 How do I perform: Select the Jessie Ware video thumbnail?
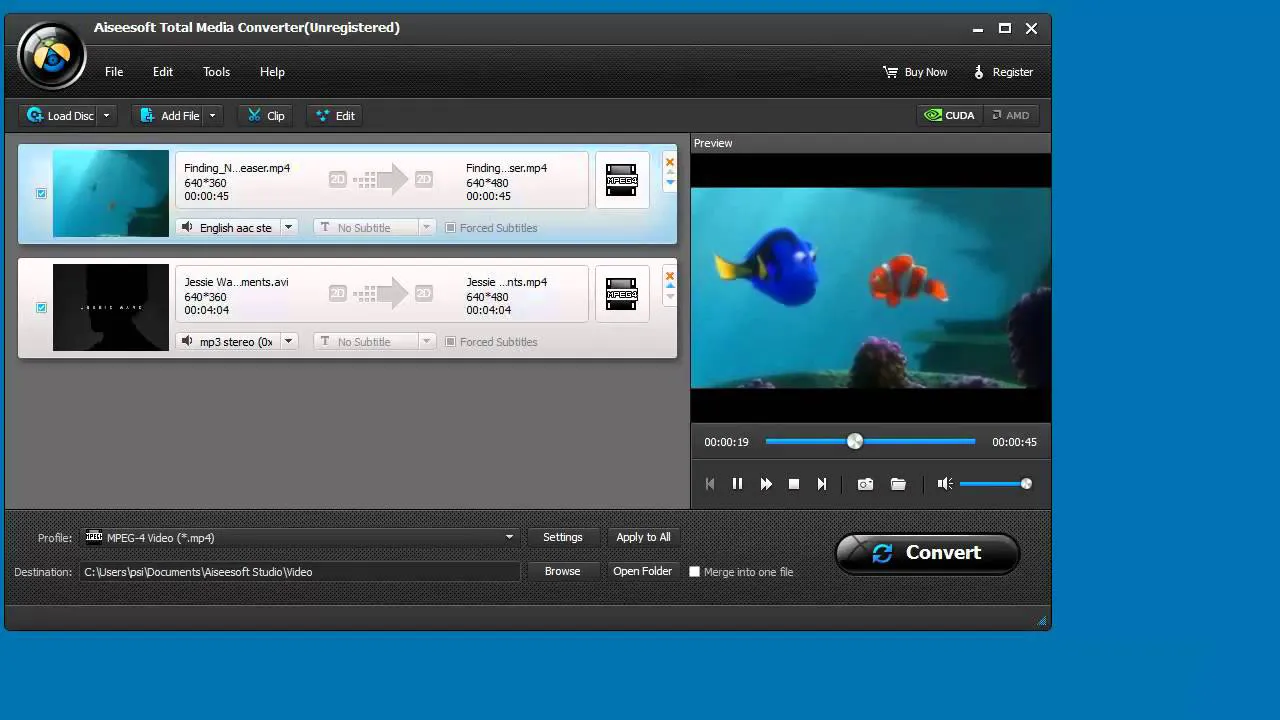[111, 307]
